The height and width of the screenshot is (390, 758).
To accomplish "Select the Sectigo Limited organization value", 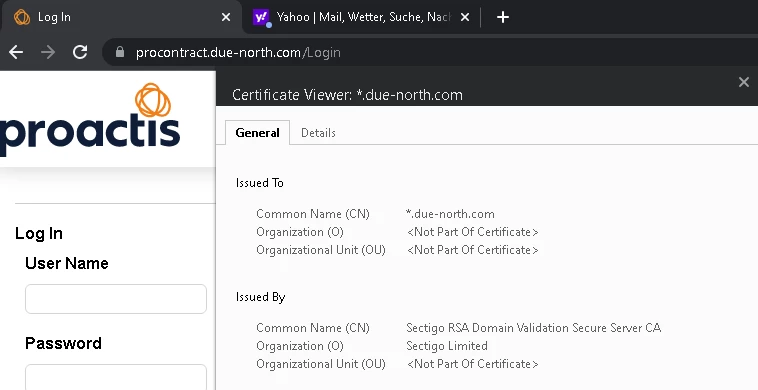I will pyautogui.click(x=447, y=346).
